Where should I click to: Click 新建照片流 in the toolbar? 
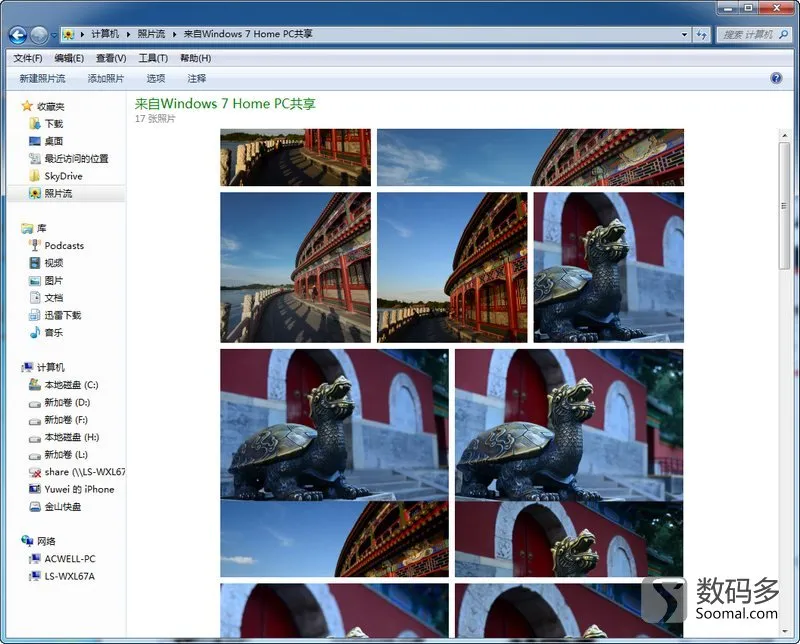coord(42,79)
